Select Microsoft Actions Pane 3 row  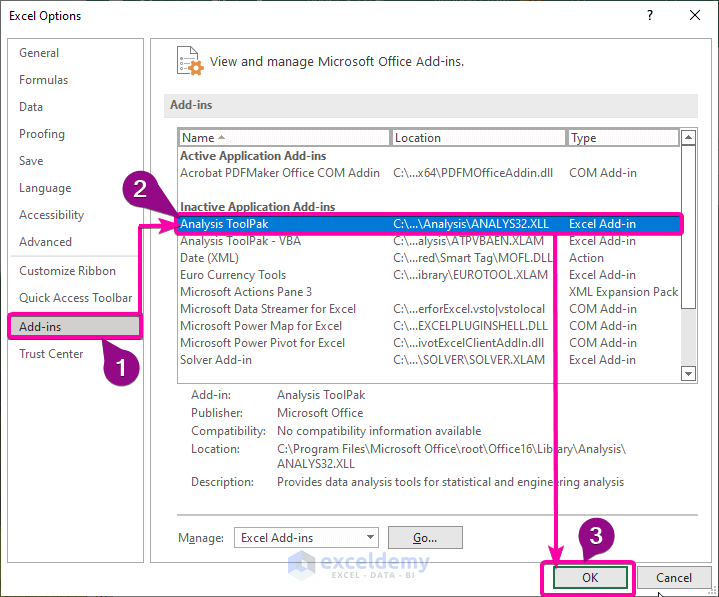429,292
